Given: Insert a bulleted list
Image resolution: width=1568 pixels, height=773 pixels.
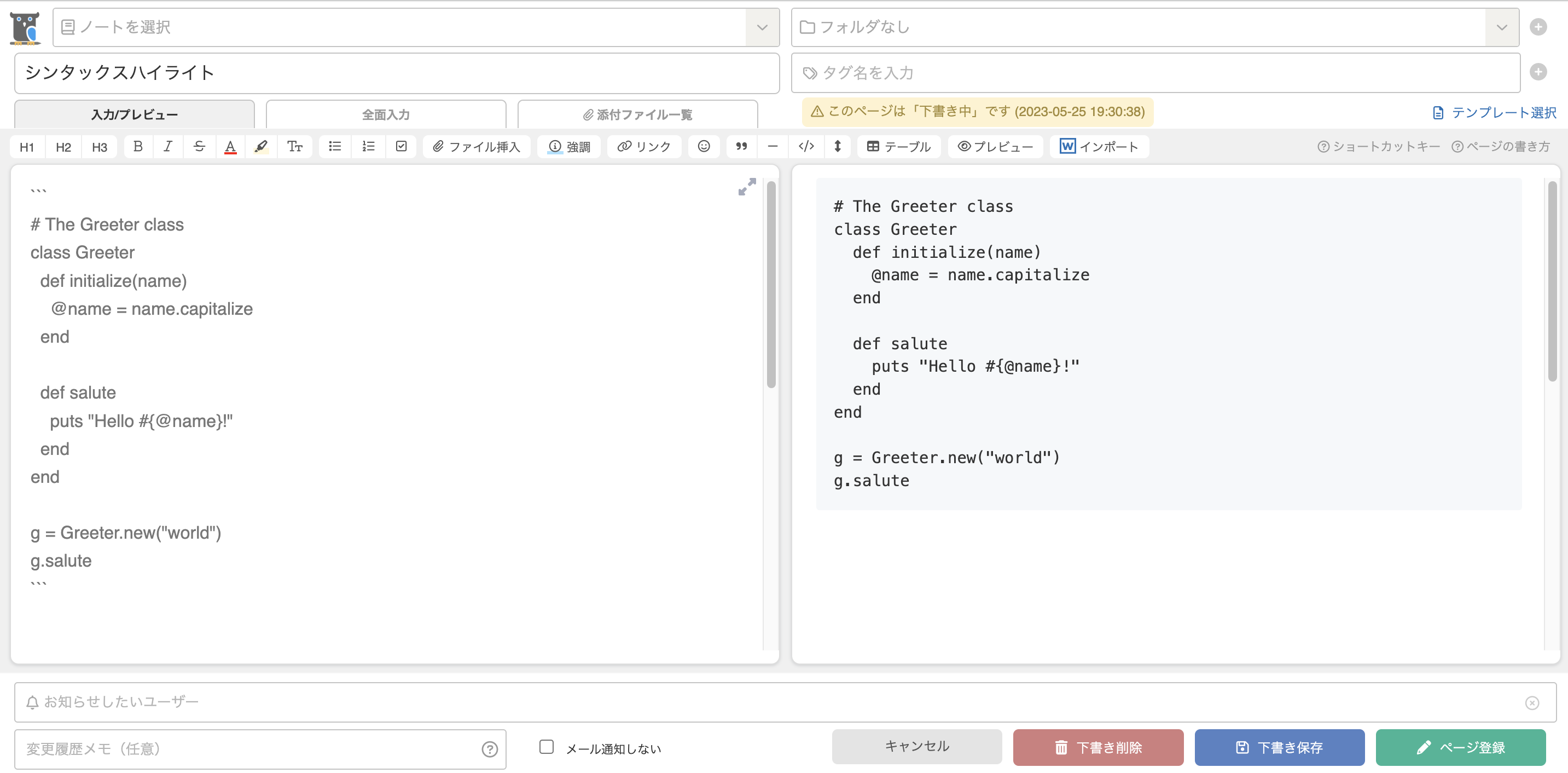Looking at the screenshot, I should coord(335,146).
